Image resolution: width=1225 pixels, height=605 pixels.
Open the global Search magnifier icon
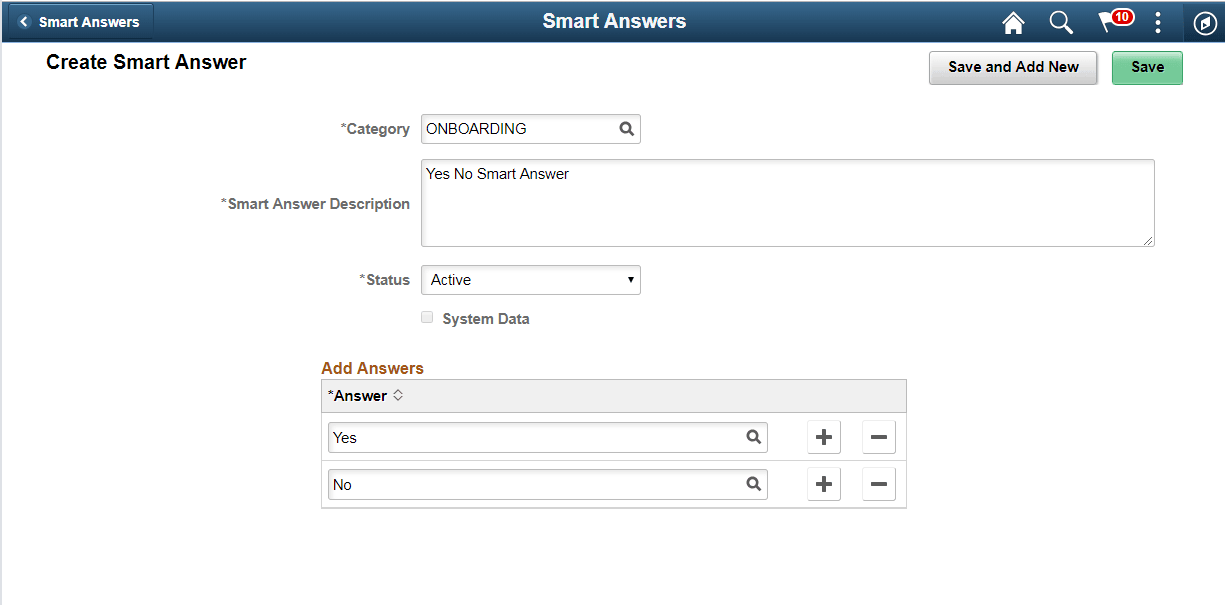[1061, 22]
